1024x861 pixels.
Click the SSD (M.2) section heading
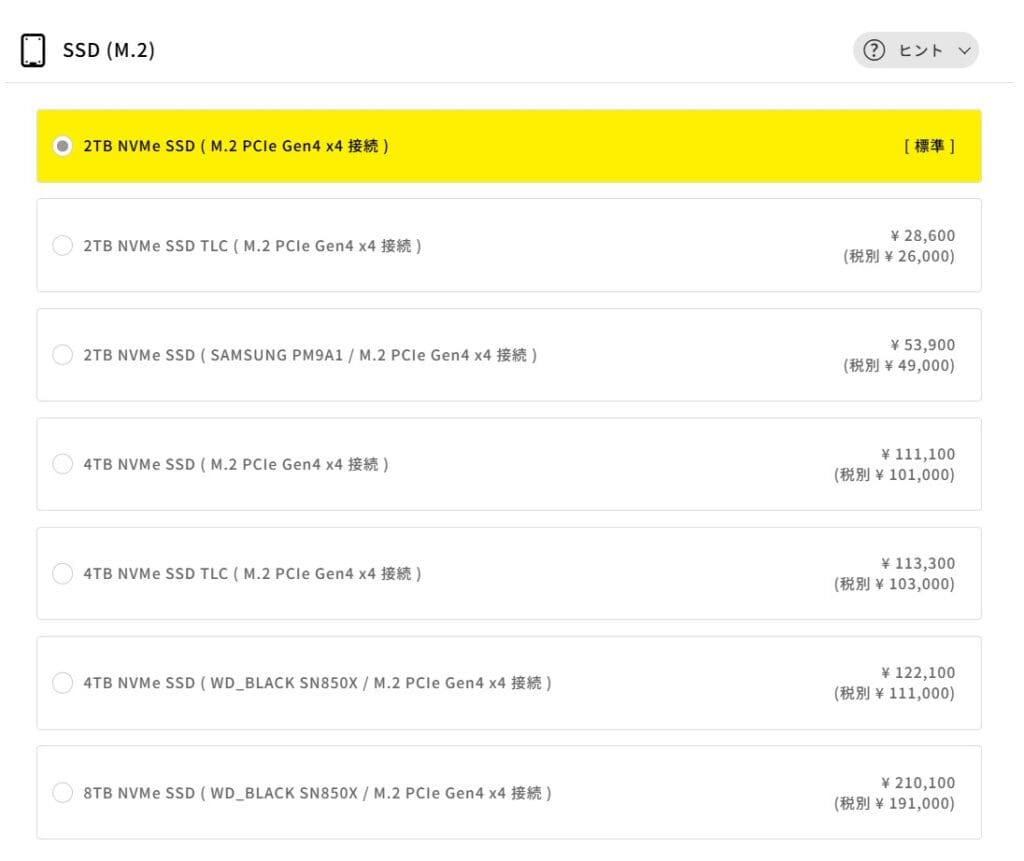109,51
